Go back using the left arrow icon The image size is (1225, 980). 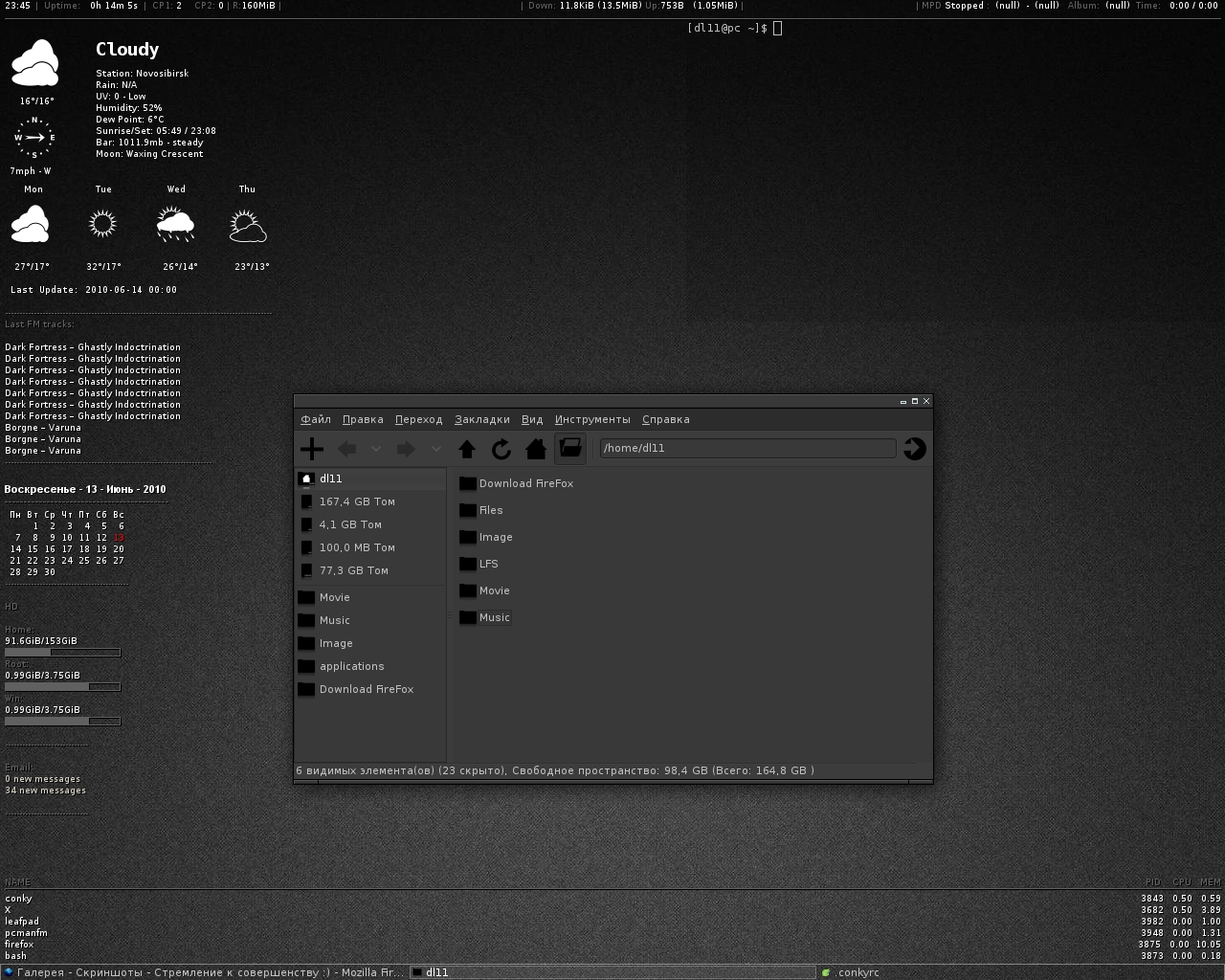pos(347,449)
